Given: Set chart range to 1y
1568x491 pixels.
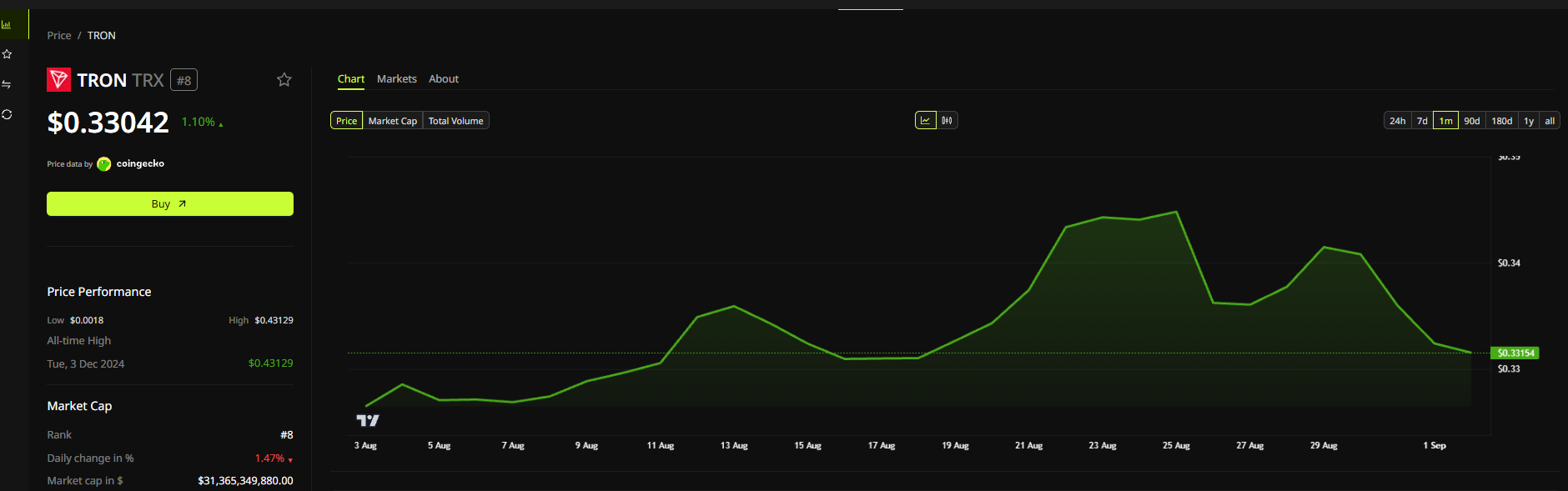Looking at the screenshot, I should tap(1529, 121).
